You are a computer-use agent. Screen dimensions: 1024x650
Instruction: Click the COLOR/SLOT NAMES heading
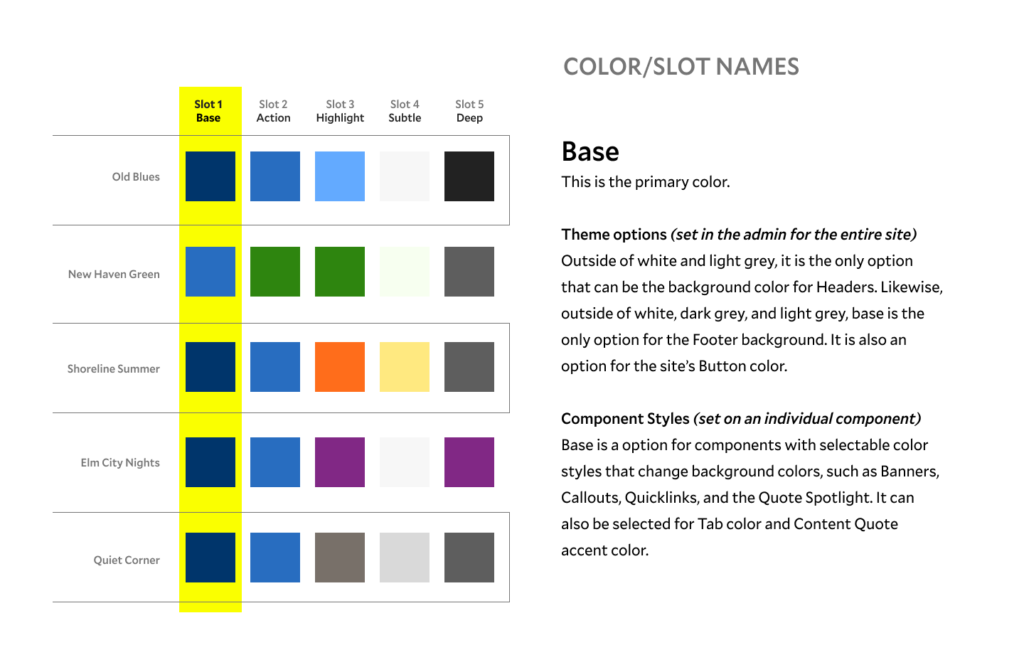(x=681, y=67)
